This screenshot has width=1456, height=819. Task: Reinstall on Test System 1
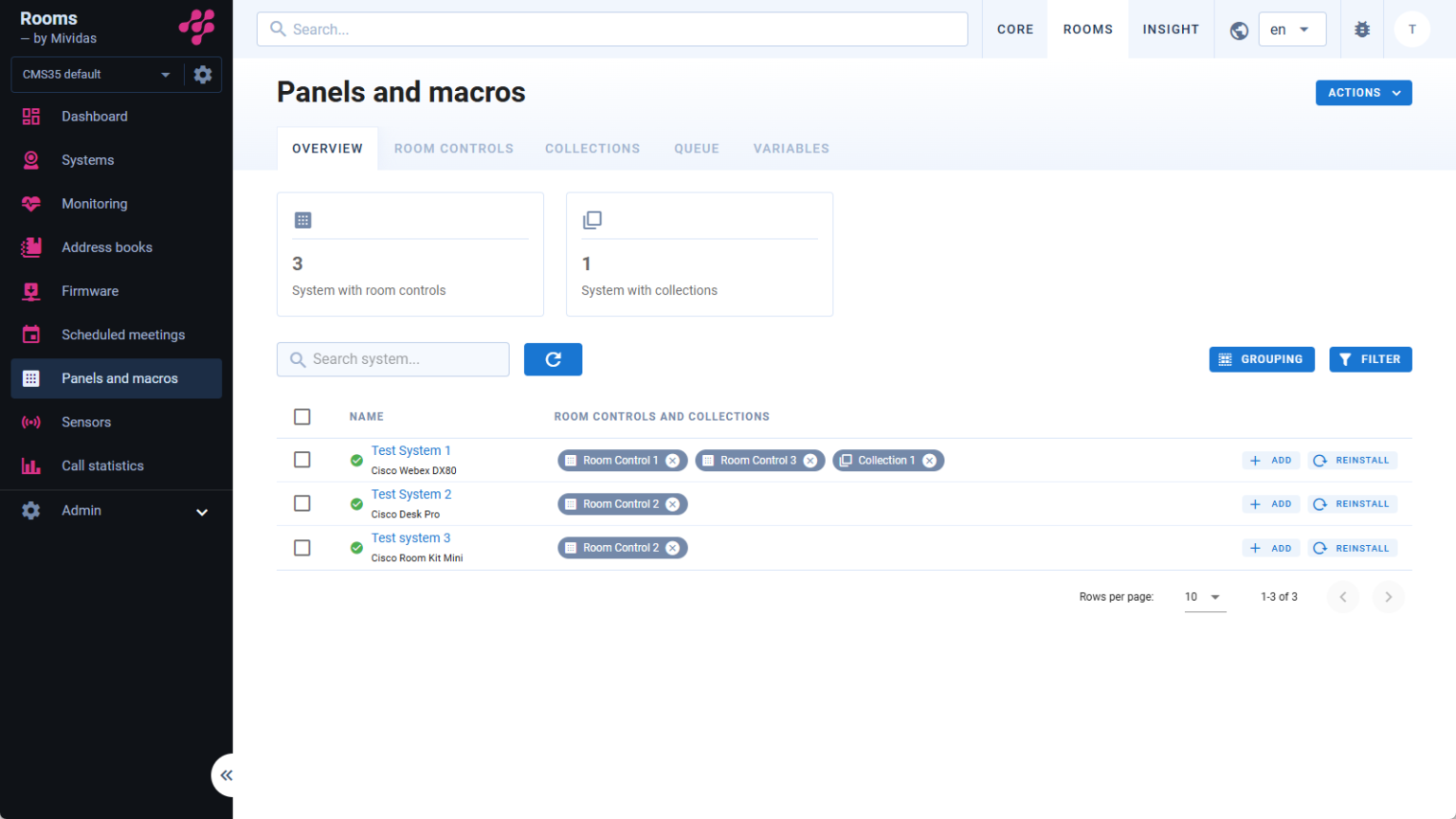[x=1351, y=461]
